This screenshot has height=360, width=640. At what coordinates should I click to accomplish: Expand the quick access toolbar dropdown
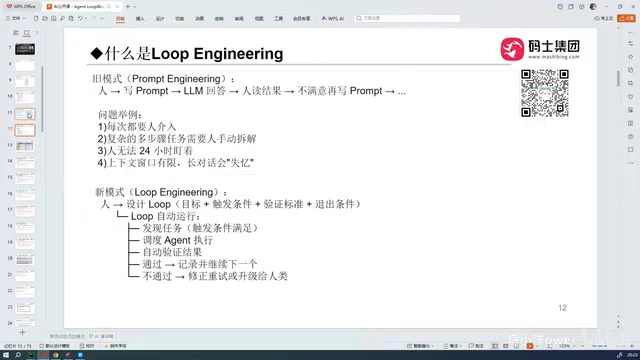[x=102, y=18]
